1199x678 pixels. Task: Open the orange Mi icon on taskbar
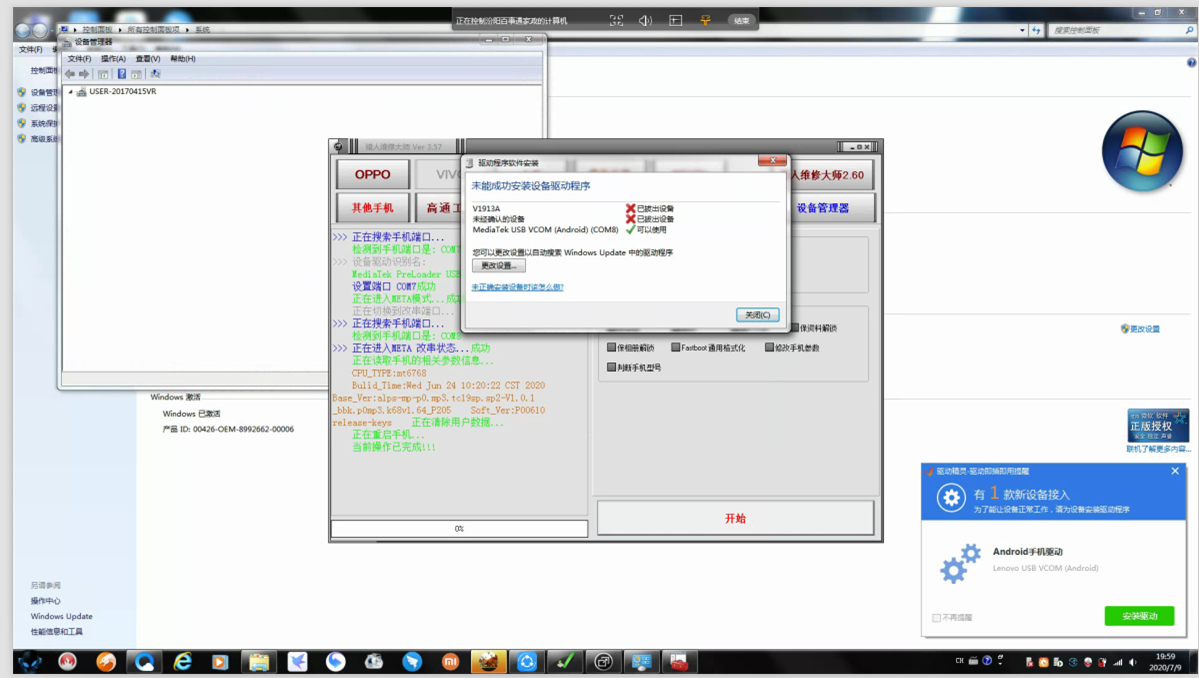[450, 661]
